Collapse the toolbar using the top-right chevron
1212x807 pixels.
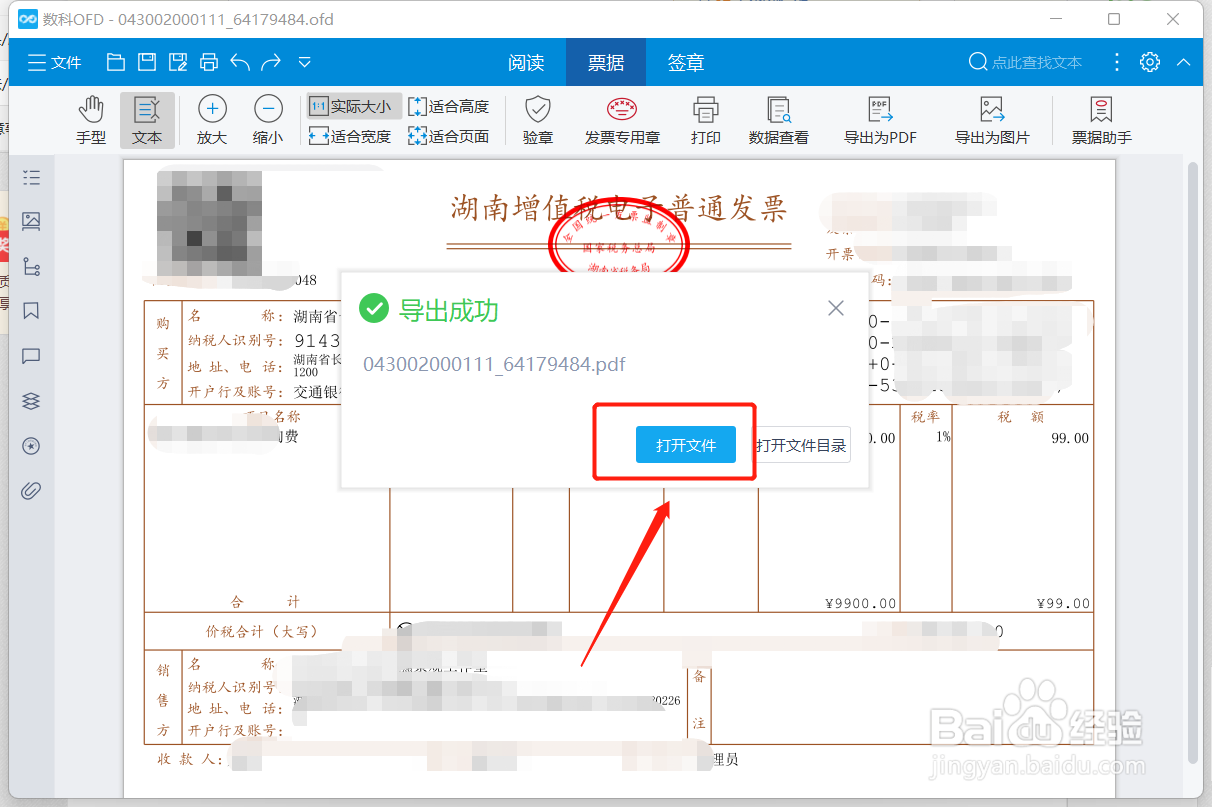point(1183,61)
